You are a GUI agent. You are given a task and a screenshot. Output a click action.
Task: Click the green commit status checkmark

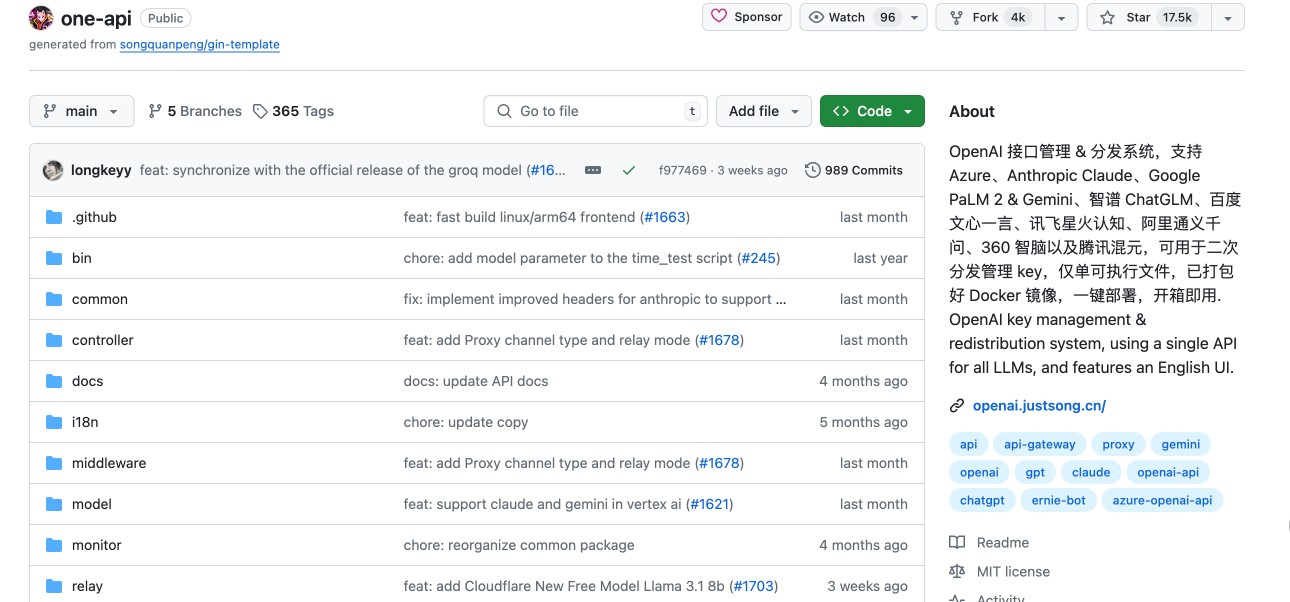point(629,170)
